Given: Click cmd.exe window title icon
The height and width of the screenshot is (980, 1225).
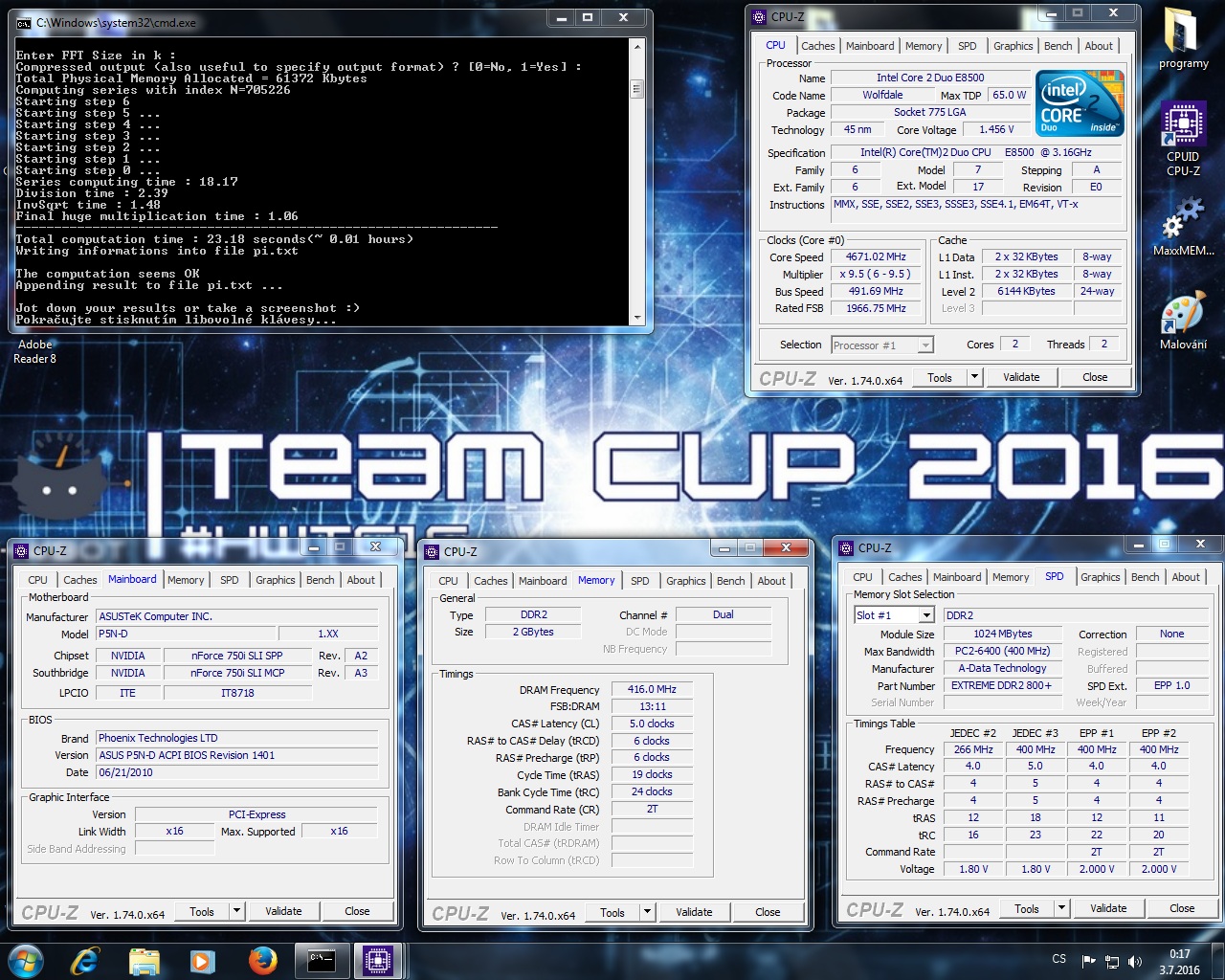Looking at the screenshot, I should [24, 22].
